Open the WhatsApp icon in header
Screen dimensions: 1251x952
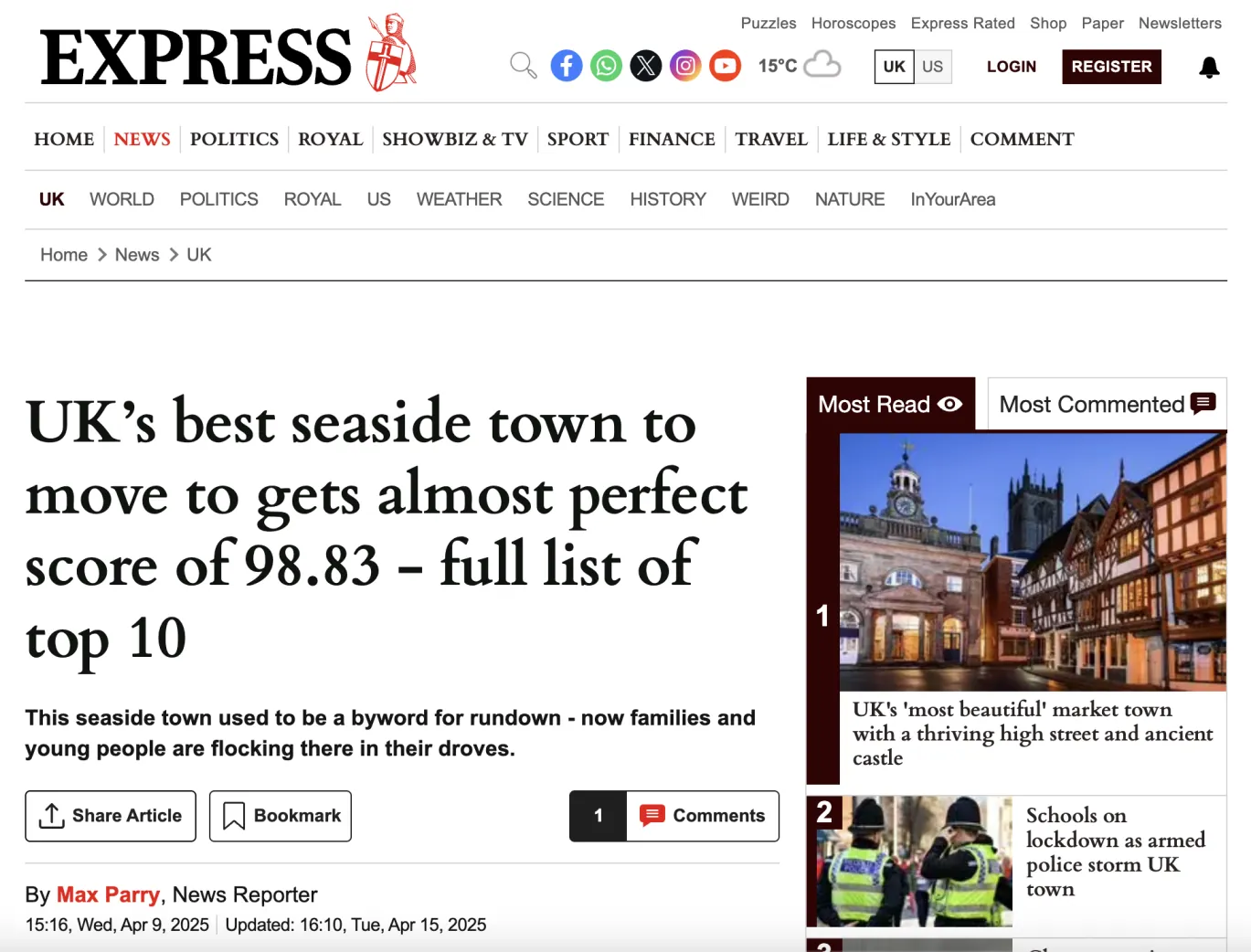pyautogui.click(x=606, y=66)
